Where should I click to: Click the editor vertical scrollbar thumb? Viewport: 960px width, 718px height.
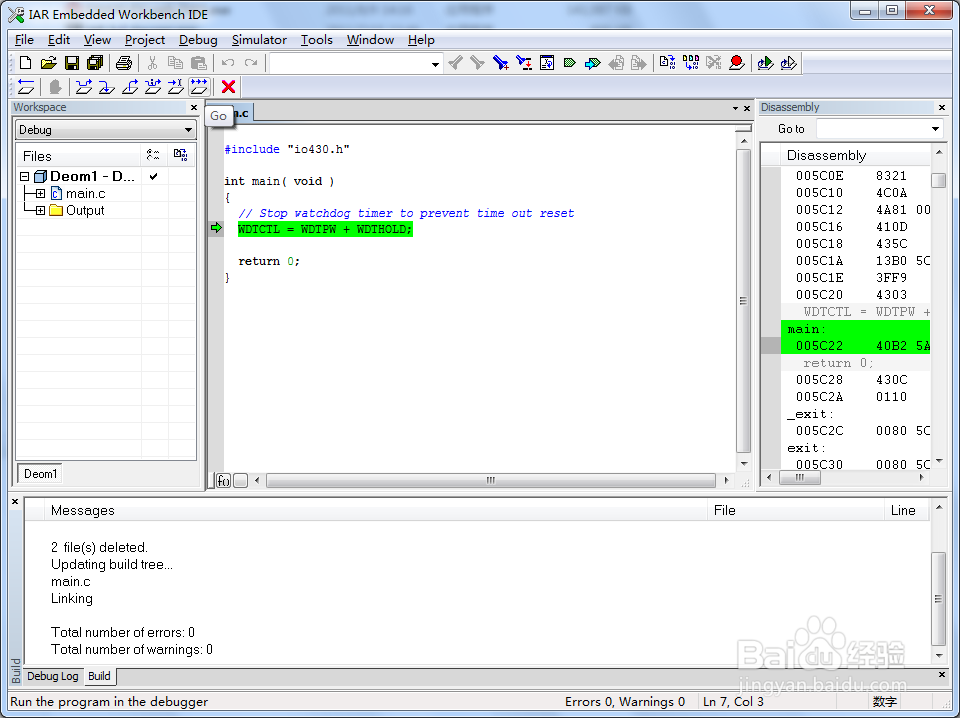(743, 301)
